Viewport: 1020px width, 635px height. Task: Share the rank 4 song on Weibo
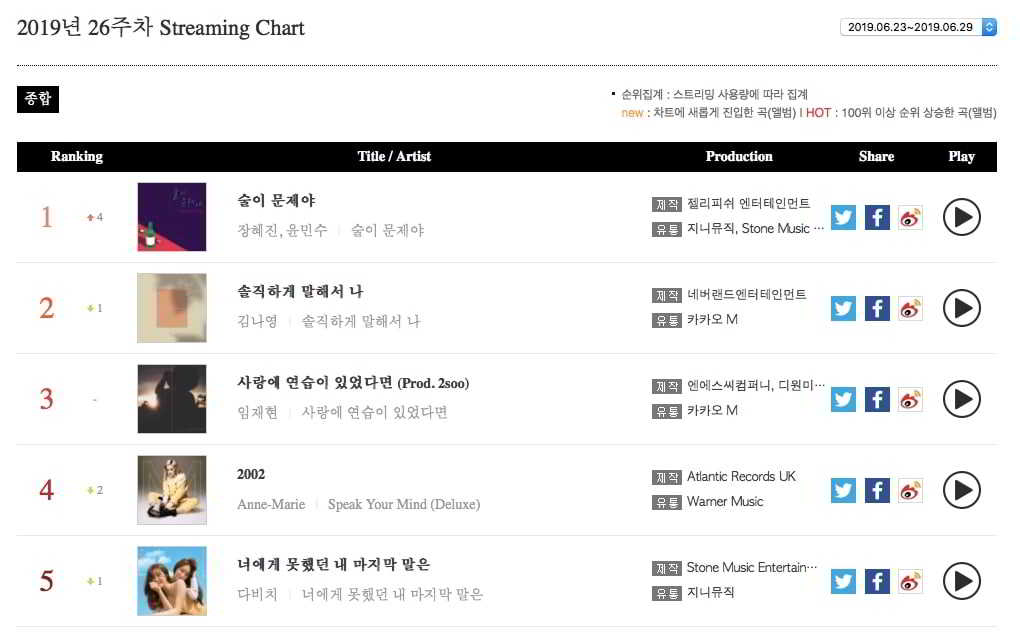coord(910,490)
